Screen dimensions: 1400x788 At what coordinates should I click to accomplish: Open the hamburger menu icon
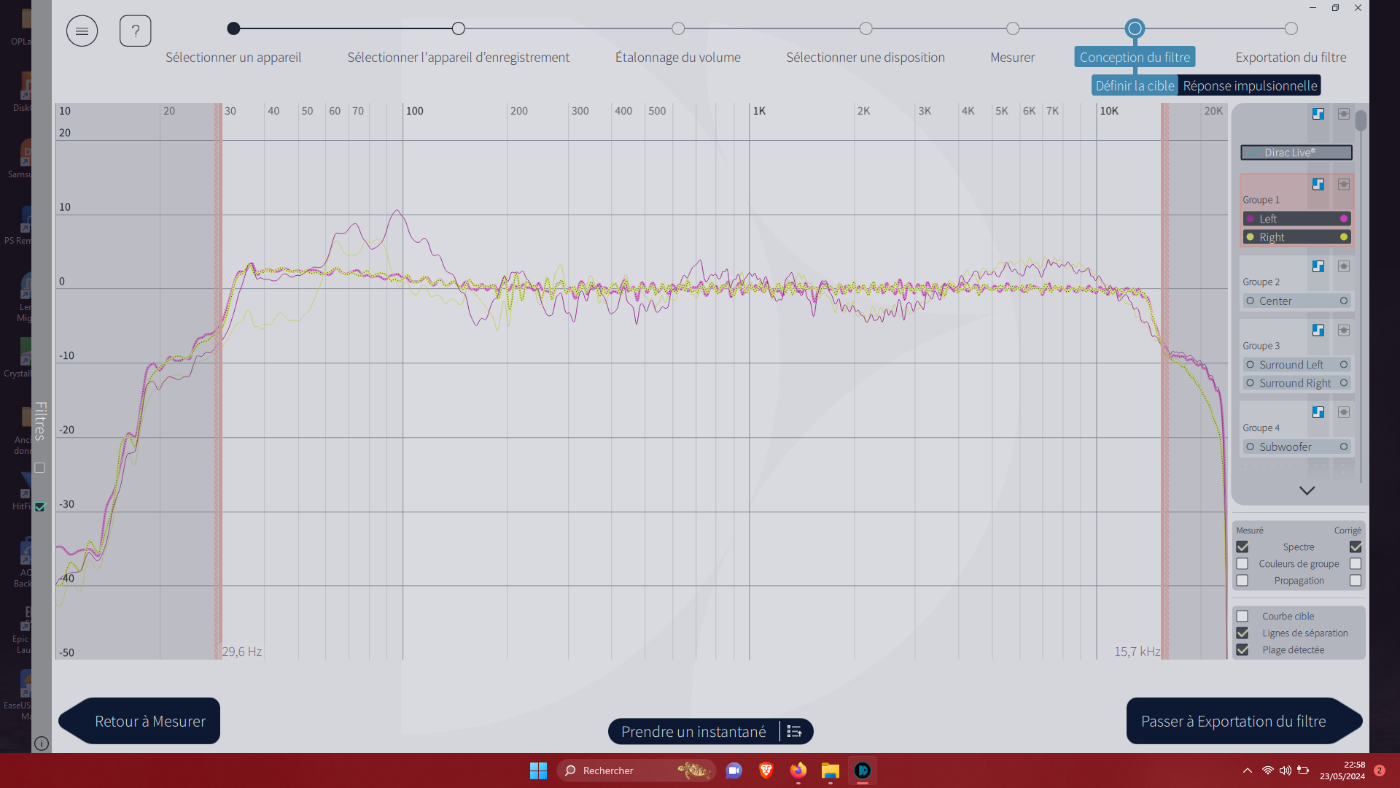[82, 31]
